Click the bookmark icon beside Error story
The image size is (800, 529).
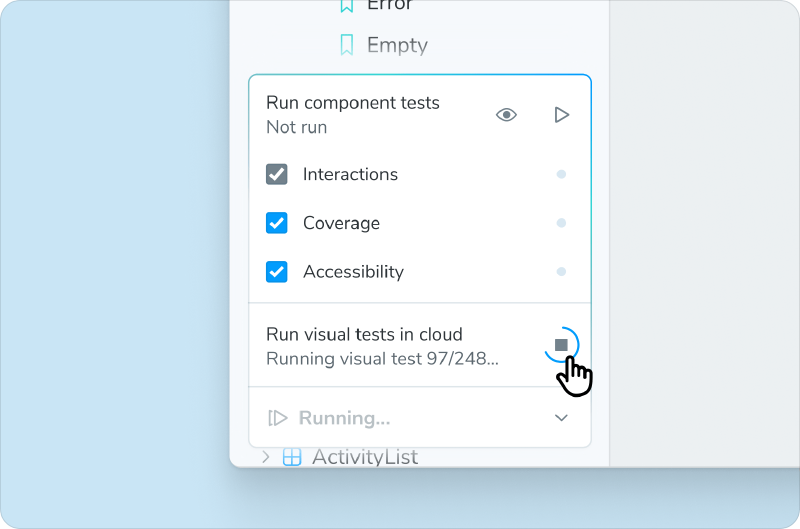(x=347, y=6)
